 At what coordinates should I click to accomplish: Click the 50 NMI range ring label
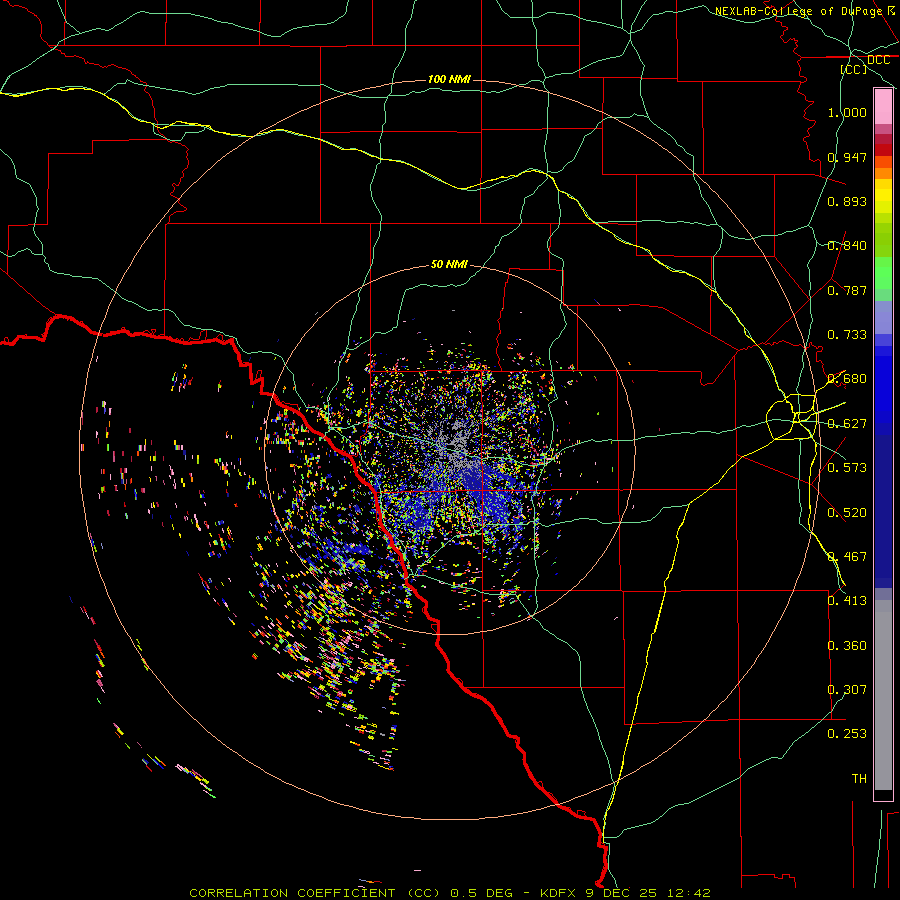pos(449,265)
